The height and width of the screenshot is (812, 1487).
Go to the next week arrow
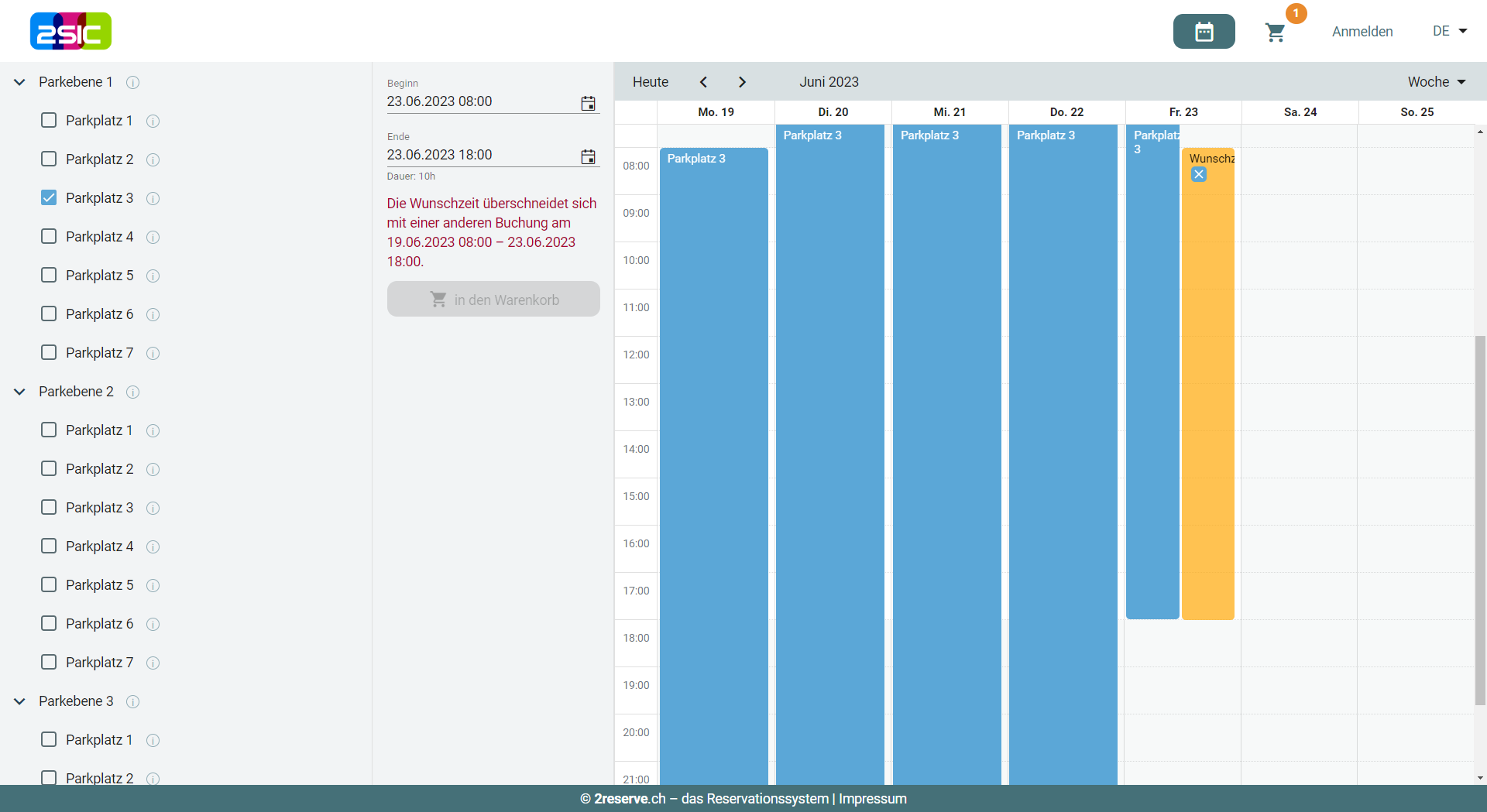pyautogui.click(x=742, y=82)
